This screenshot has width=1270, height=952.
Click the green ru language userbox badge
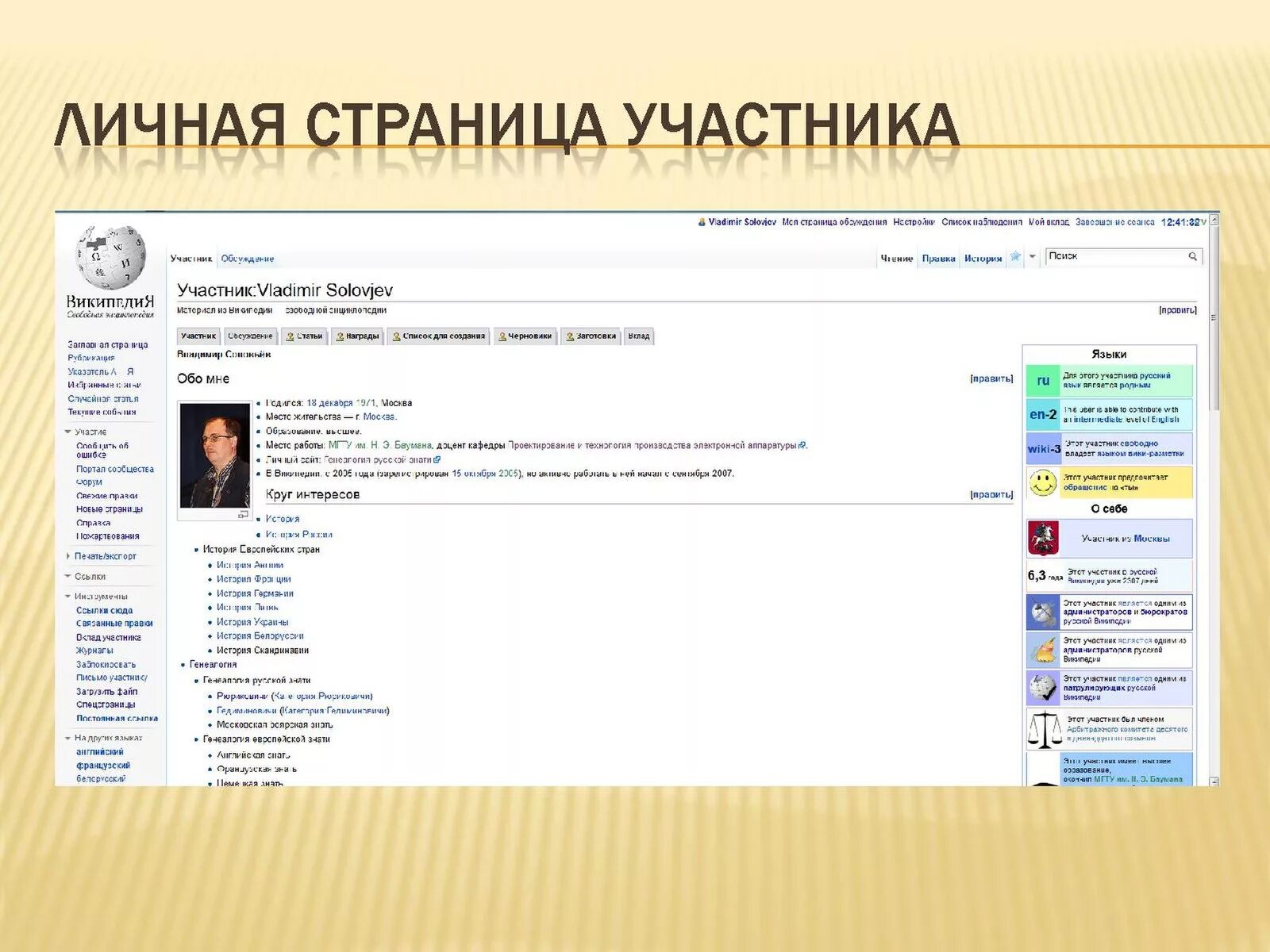1043,381
